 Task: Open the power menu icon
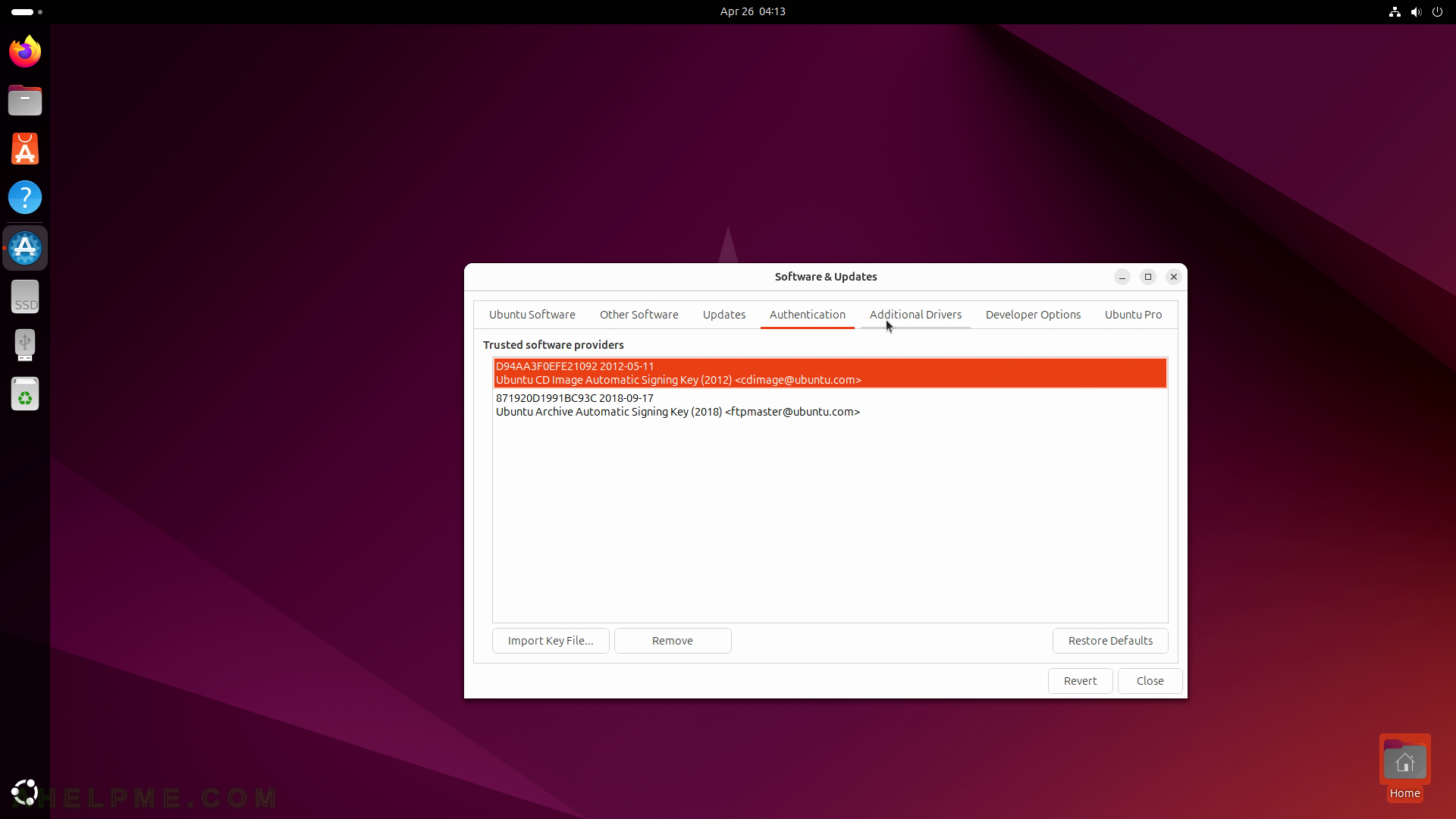[1437, 11]
